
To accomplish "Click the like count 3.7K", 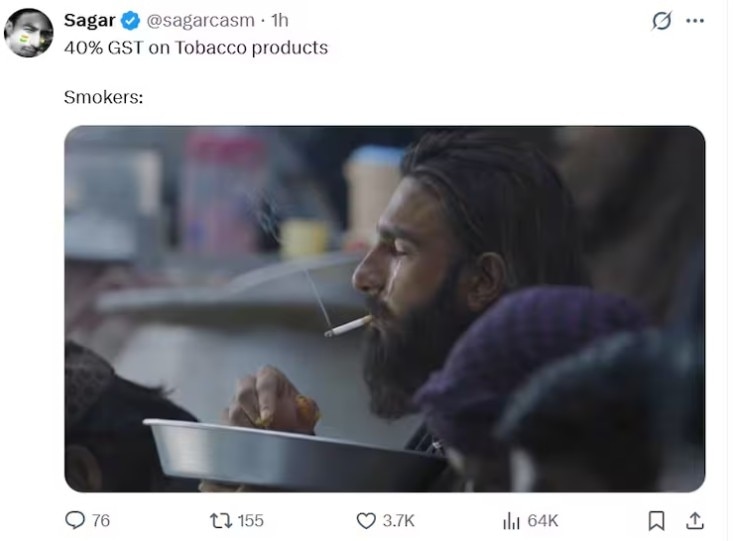I will click(x=398, y=520).
